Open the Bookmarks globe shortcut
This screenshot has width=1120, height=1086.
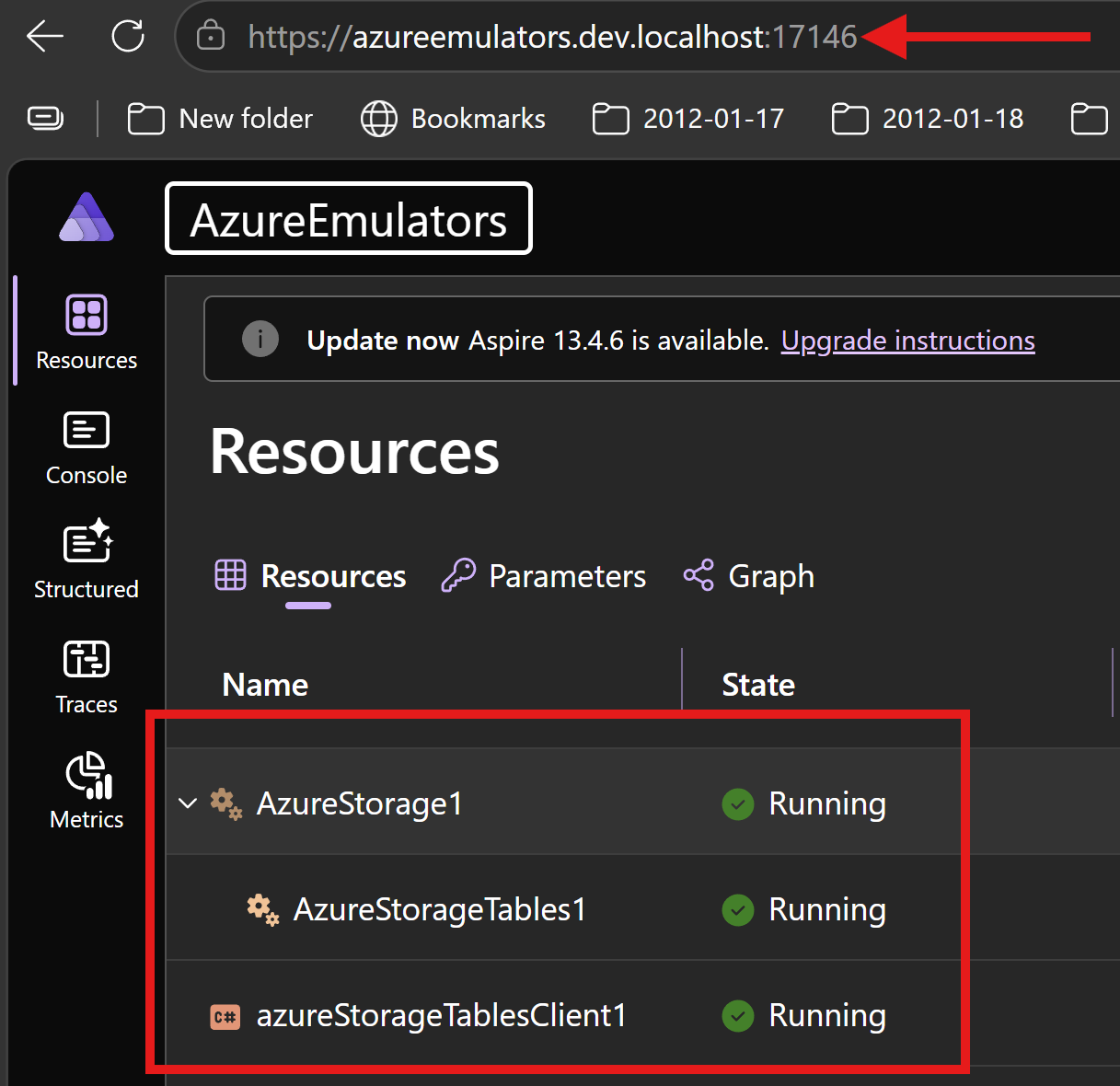453,119
